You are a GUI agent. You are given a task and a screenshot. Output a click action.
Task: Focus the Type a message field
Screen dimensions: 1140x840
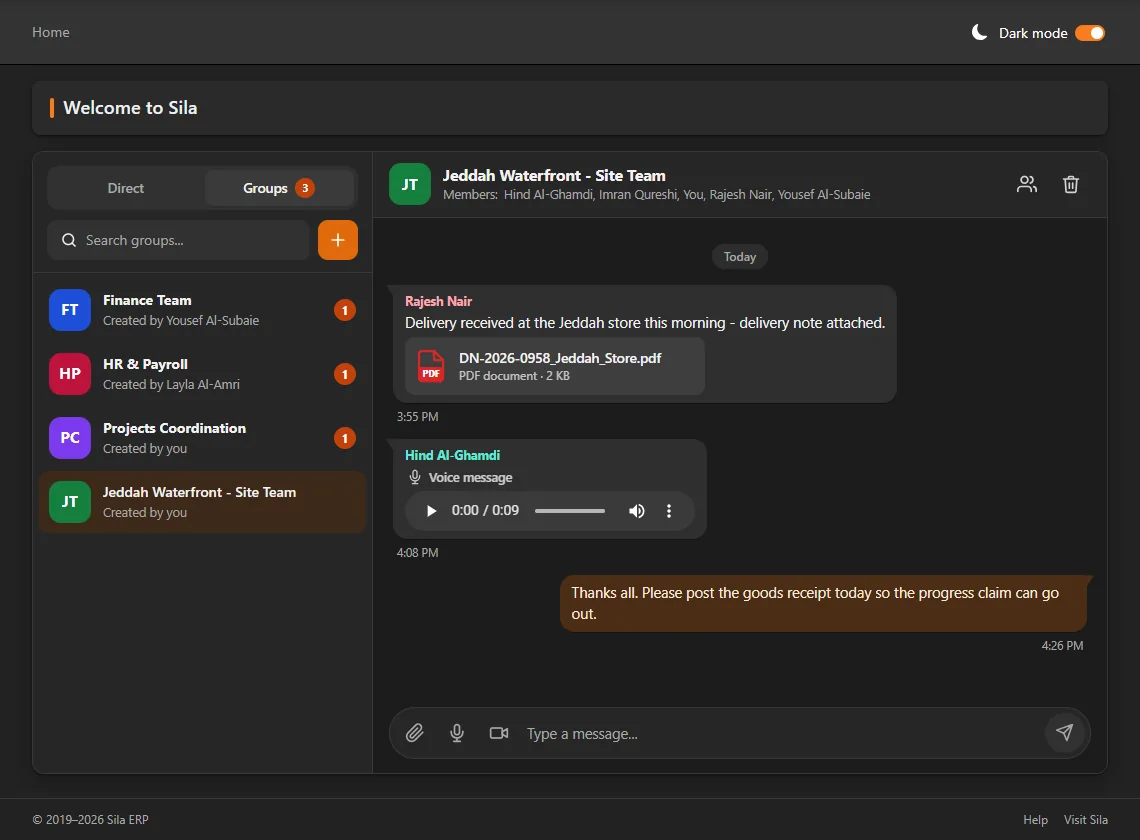point(782,734)
